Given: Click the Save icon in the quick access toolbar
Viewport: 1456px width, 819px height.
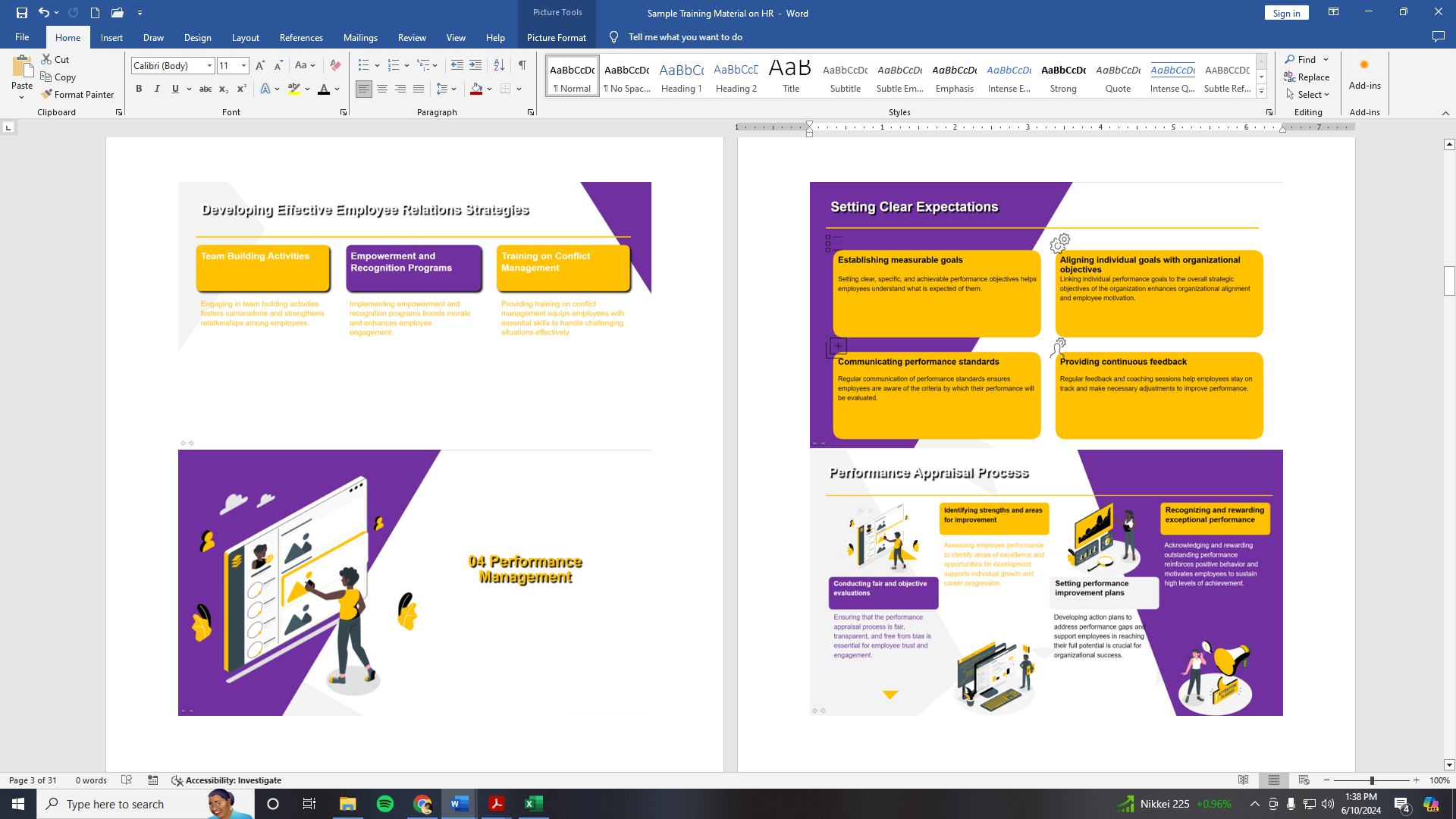Looking at the screenshot, I should 22,13.
